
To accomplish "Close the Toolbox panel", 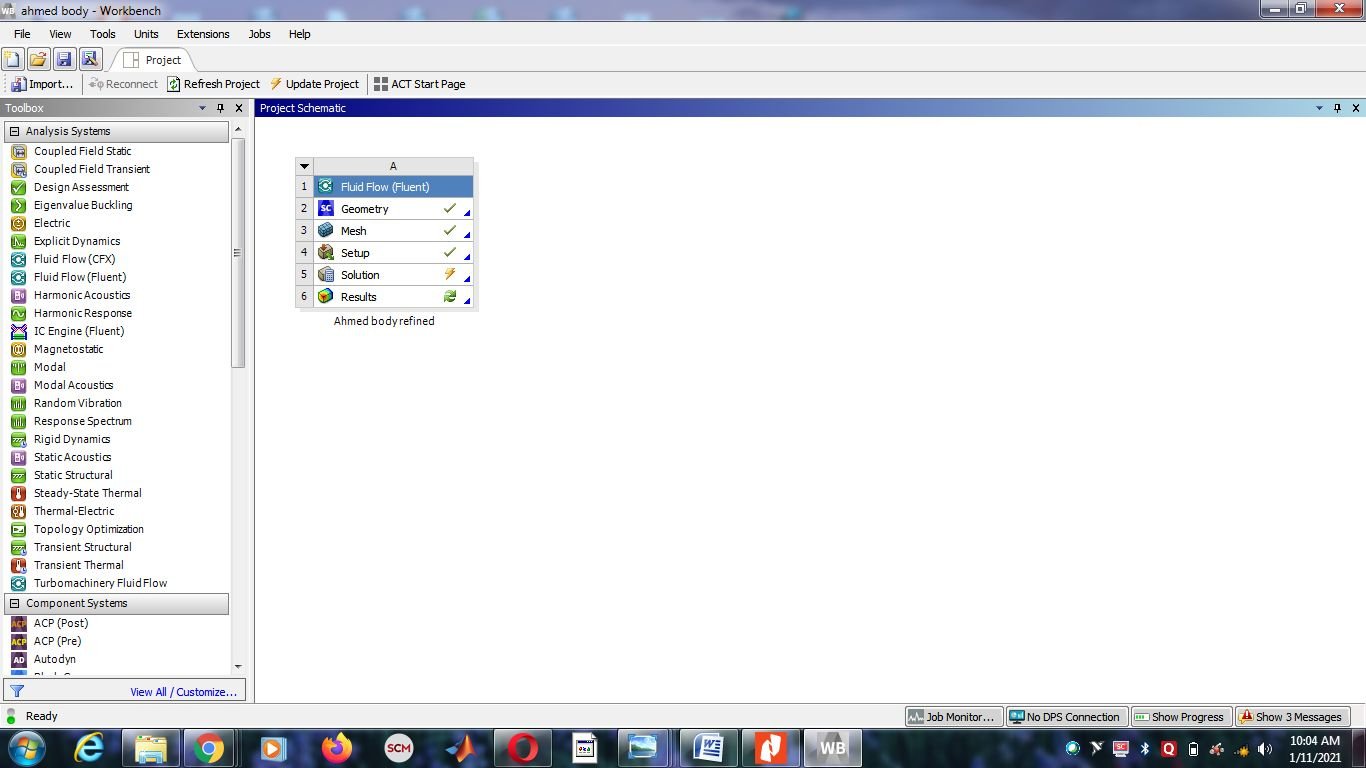I will click(239, 108).
